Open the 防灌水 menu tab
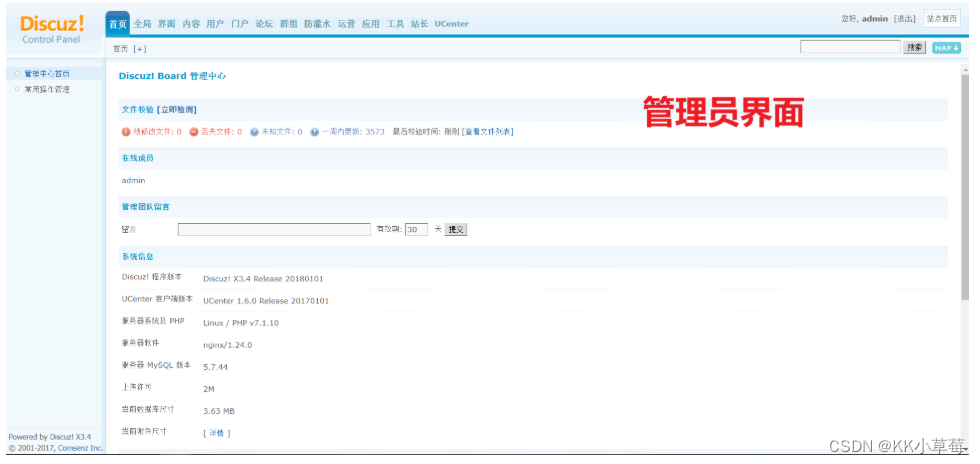Viewport: 980px width, 464px height. pyautogui.click(x=318, y=24)
